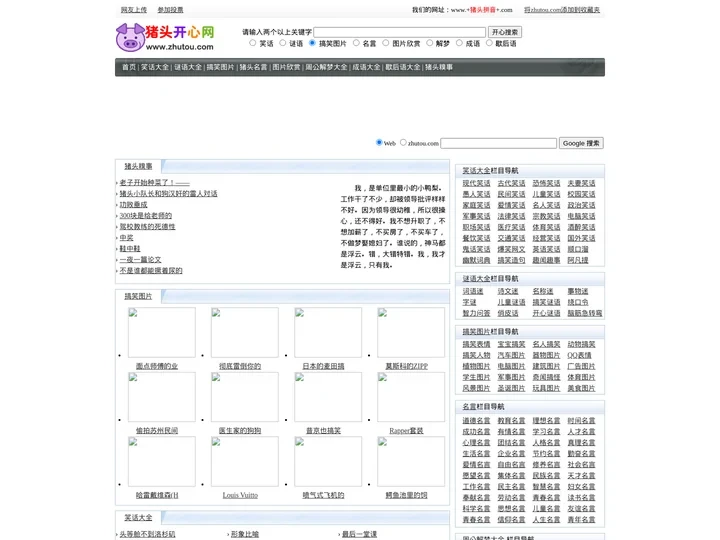Click the Google search text box
The height and width of the screenshot is (540, 720).
[499, 143]
